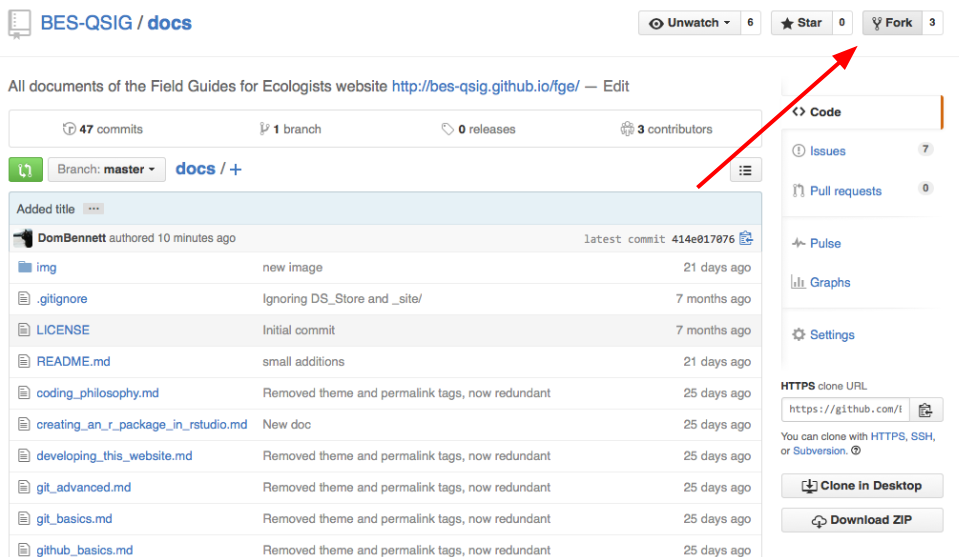Switch clone URL to Subversion

[x=820, y=451]
